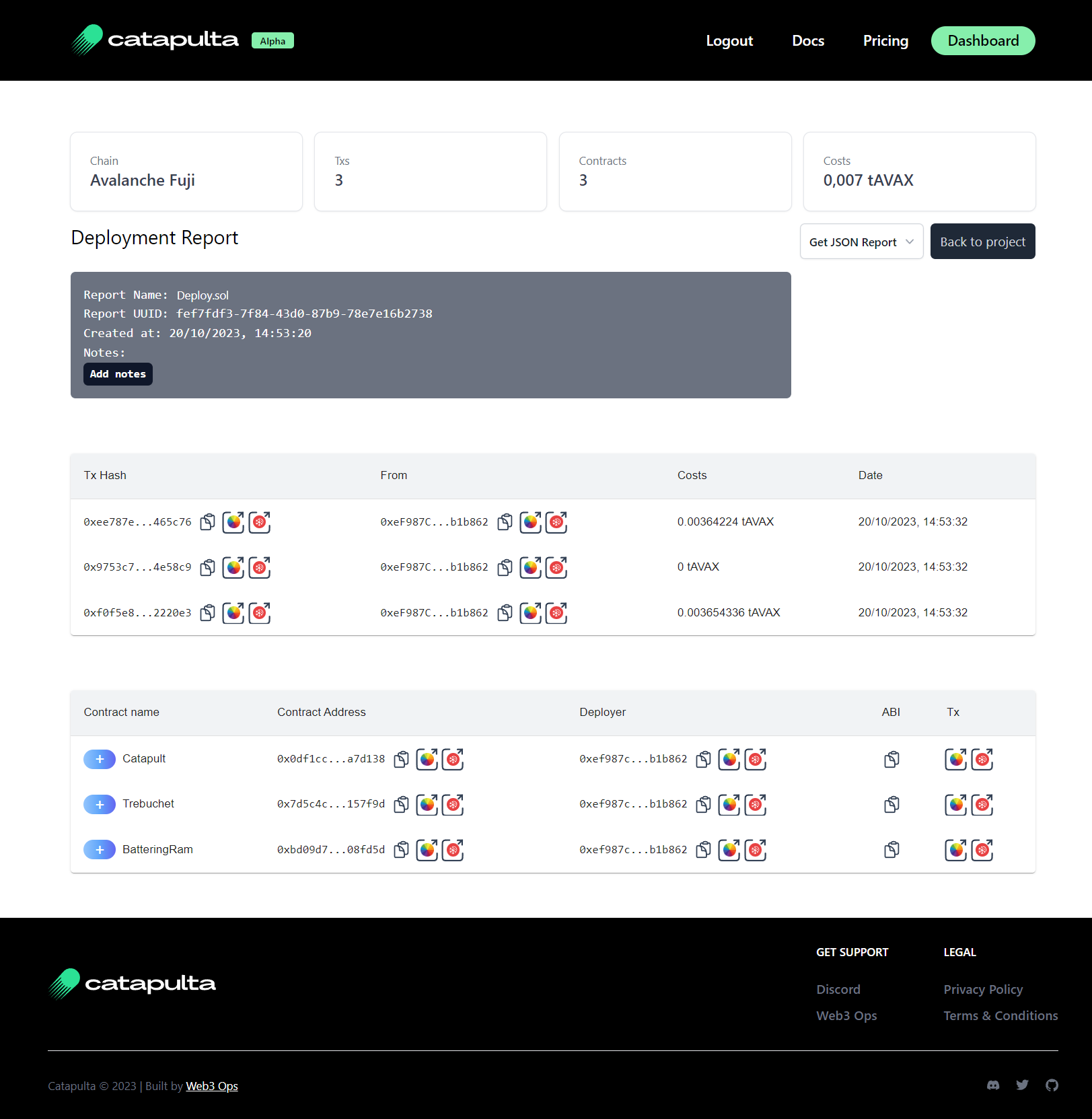Click the Avalanche Fuji chain card
The width and height of the screenshot is (1092, 1119).
pos(186,172)
